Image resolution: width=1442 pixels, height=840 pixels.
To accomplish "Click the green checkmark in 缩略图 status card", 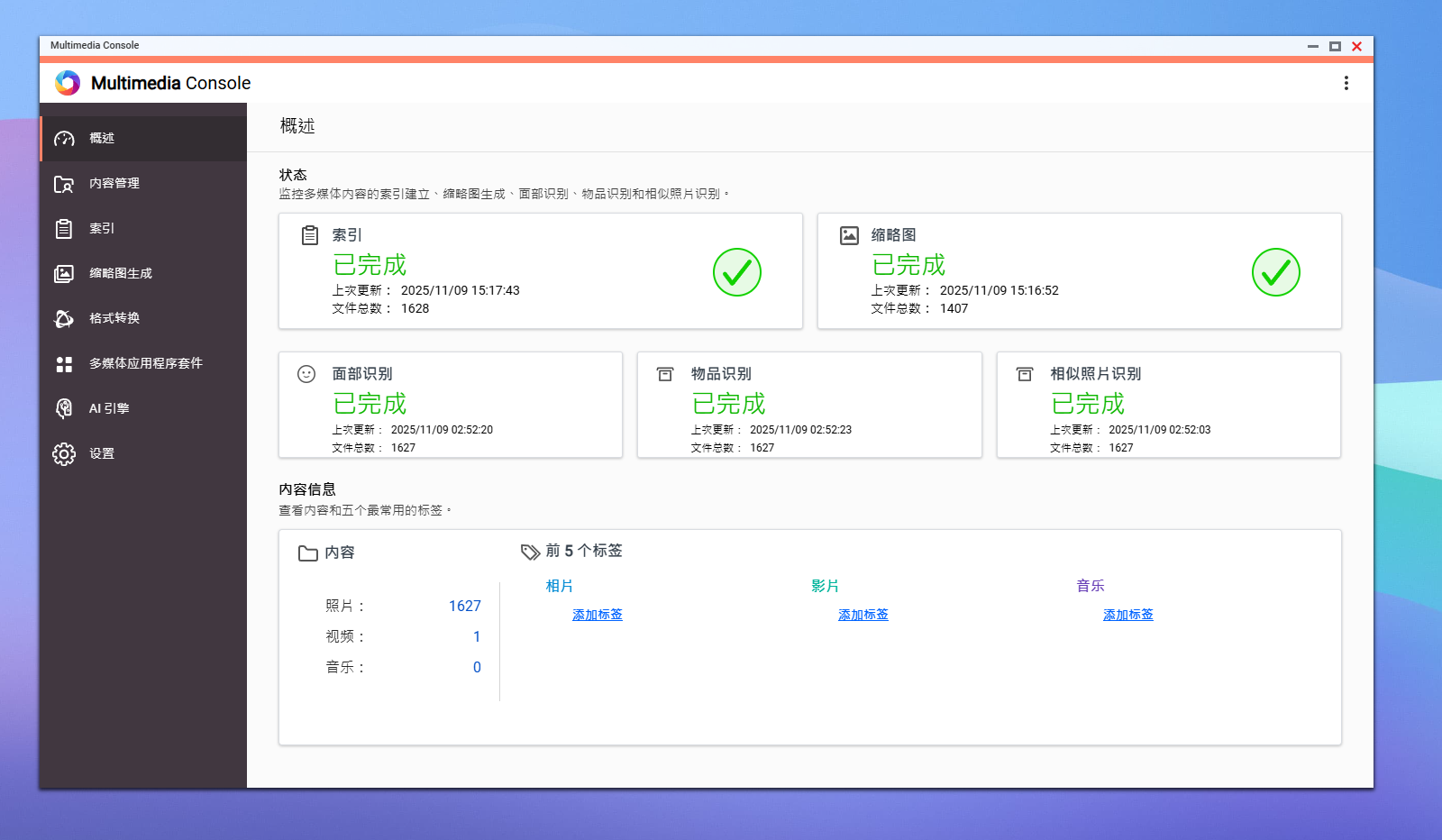I will pos(1275,272).
